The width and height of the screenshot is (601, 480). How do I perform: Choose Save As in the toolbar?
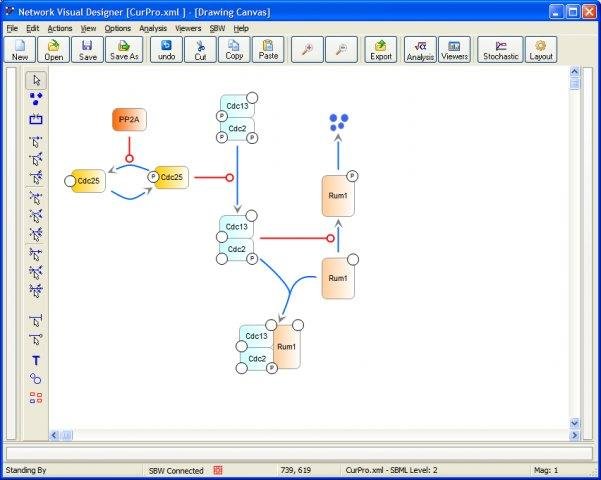pos(124,50)
